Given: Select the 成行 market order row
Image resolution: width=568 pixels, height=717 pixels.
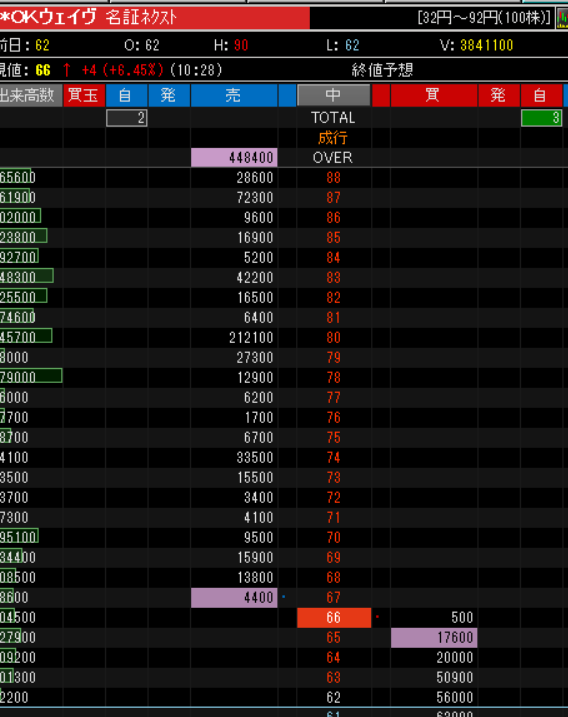Looking at the screenshot, I should pyautogui.click(x=333, y=138).
